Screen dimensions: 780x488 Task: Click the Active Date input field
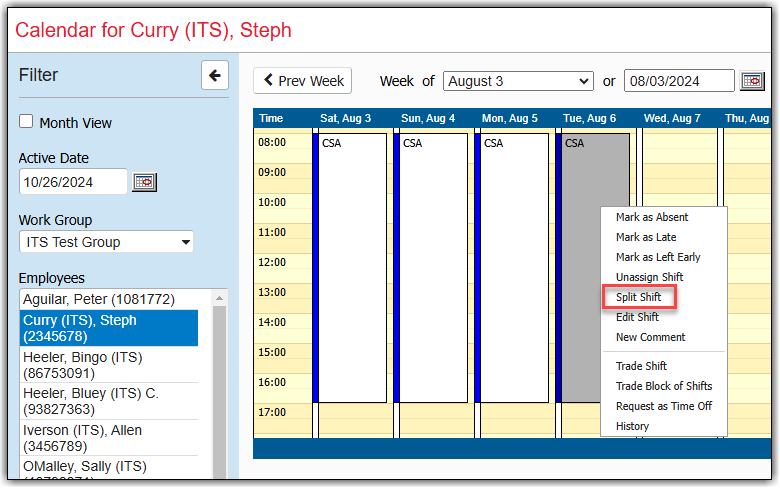tap(73, 182)
